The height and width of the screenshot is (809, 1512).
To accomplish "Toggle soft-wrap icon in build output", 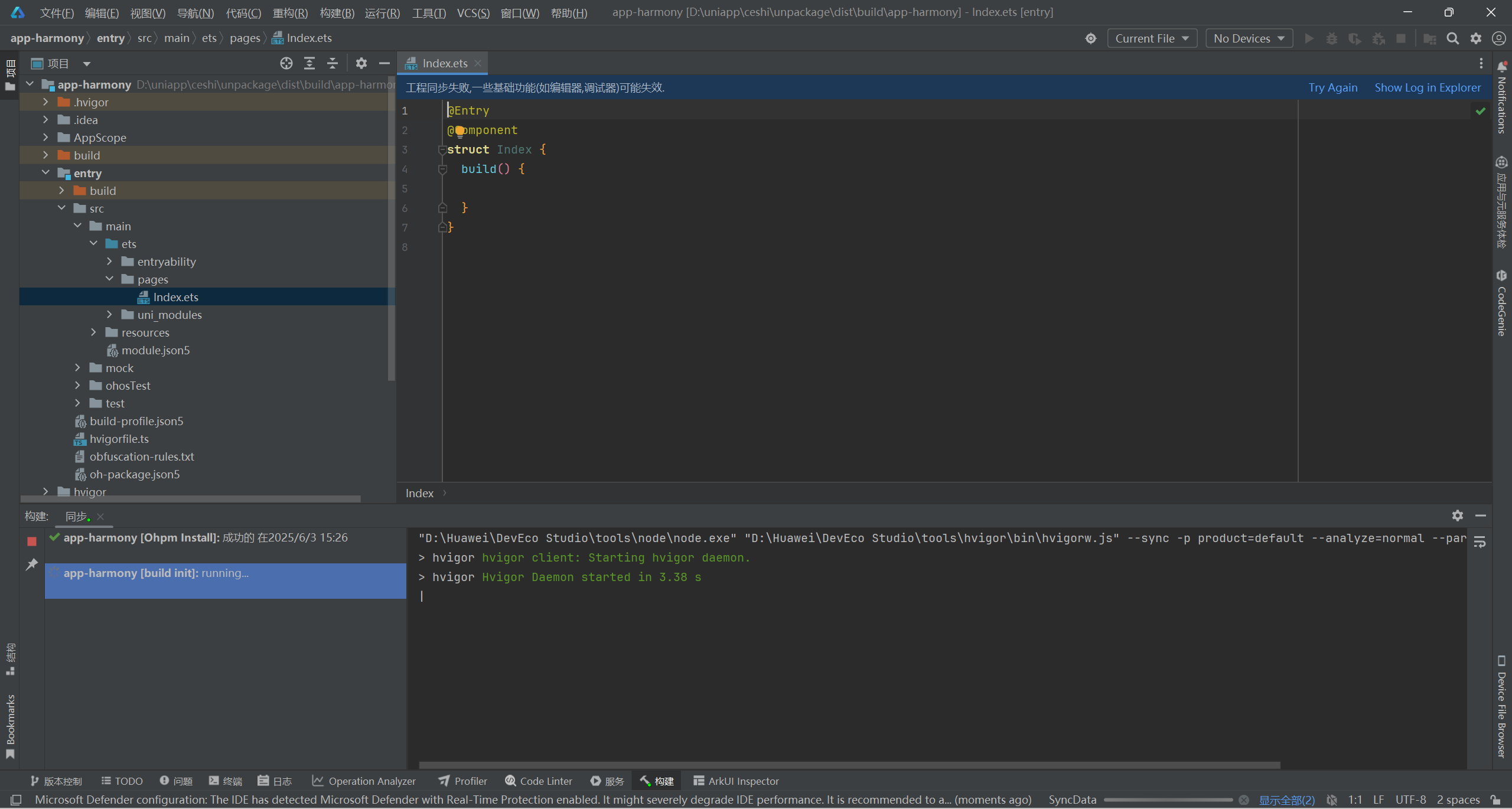I will tap(1480, 541).
